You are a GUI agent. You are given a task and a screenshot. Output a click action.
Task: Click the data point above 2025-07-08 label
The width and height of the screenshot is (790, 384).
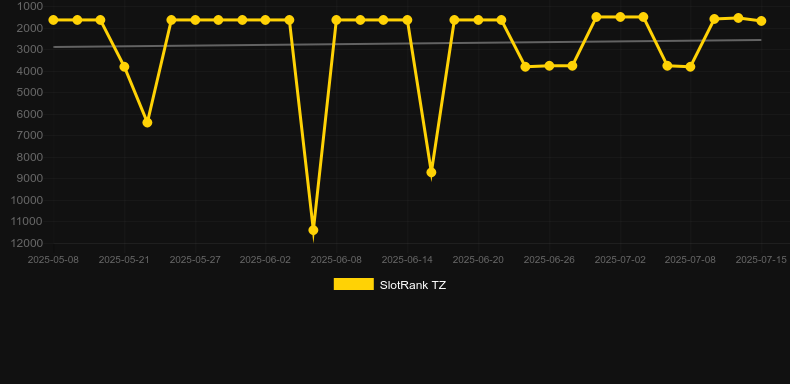(690, 67)
